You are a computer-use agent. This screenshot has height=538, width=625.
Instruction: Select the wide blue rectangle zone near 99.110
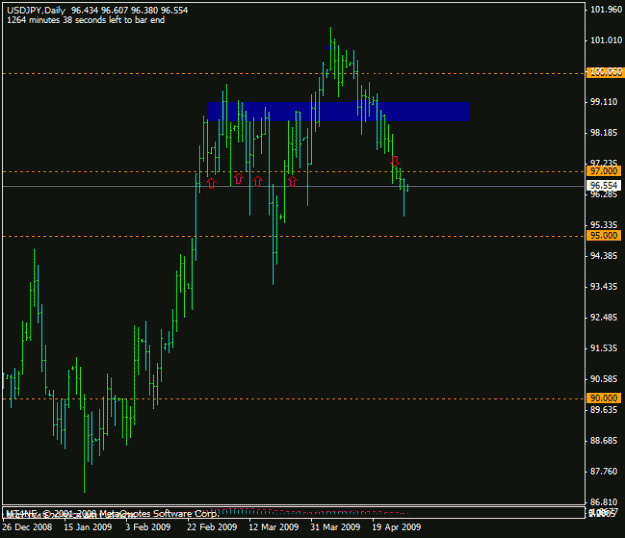[338, 111]
